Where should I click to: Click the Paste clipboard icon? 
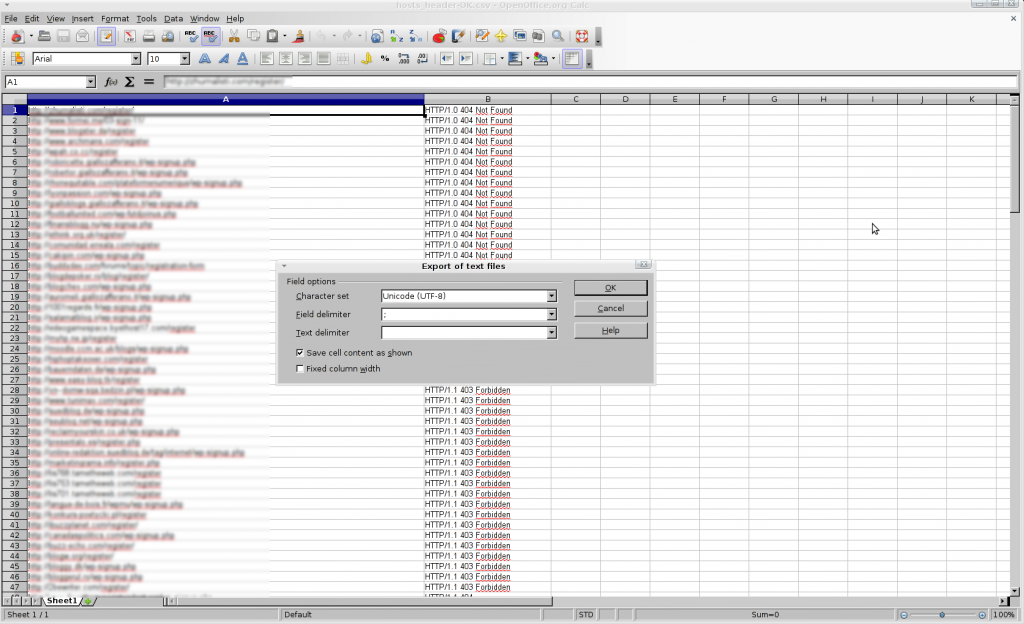272,37
